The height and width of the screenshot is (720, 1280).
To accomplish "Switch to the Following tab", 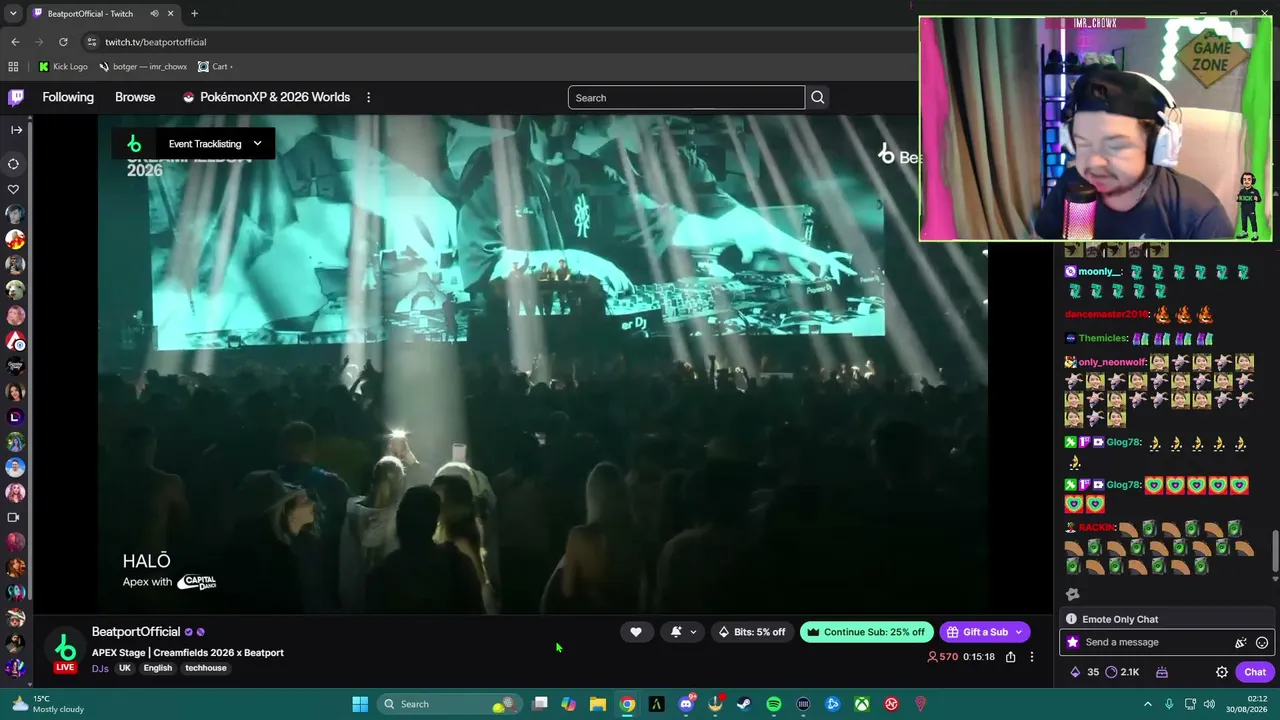I will pyautogui.click(x=68, y=97).
